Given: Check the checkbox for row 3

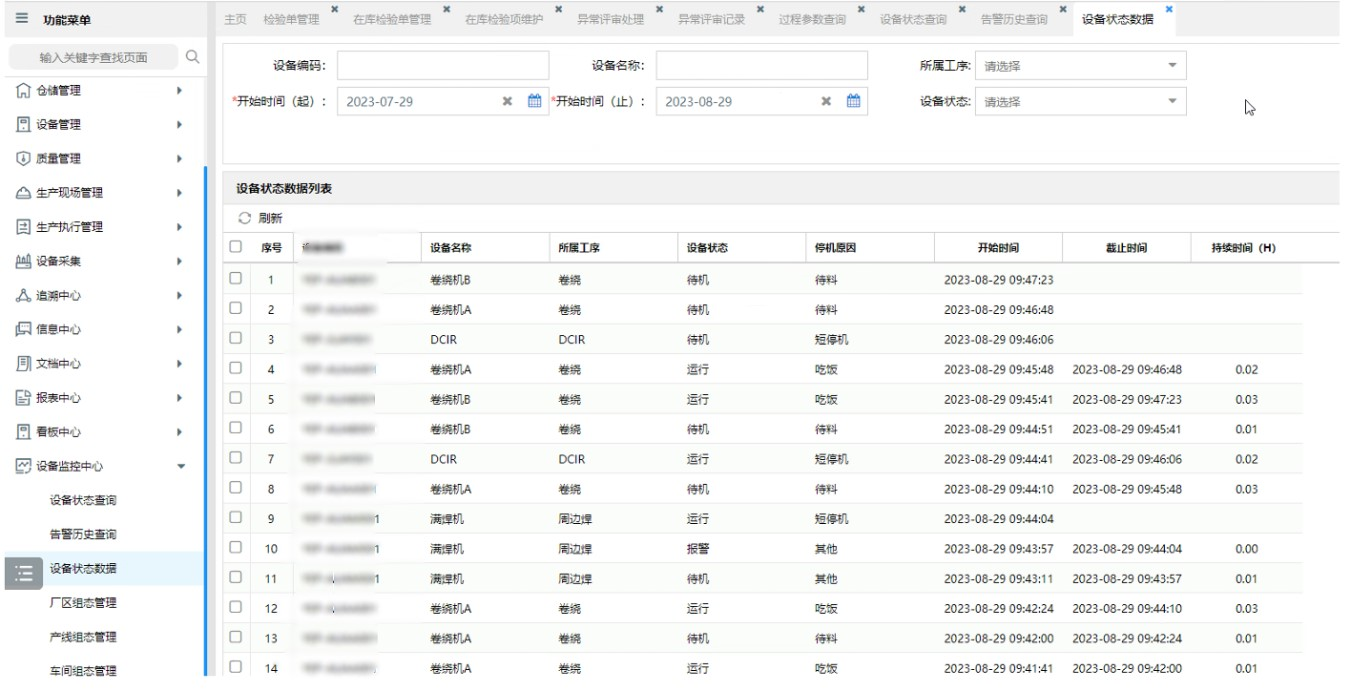Looking at the screenshot, I should pyautogui.click(x=235, y=338).
